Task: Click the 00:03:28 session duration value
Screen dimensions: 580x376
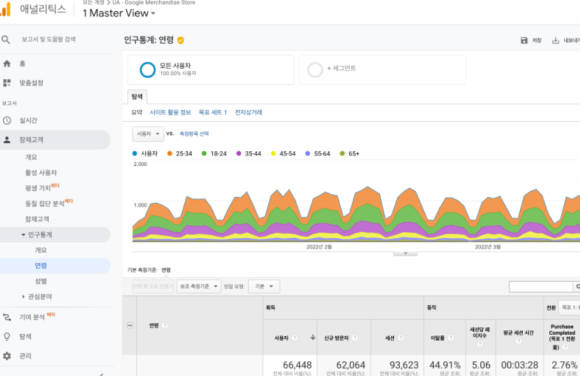Action: pos(519,365)
